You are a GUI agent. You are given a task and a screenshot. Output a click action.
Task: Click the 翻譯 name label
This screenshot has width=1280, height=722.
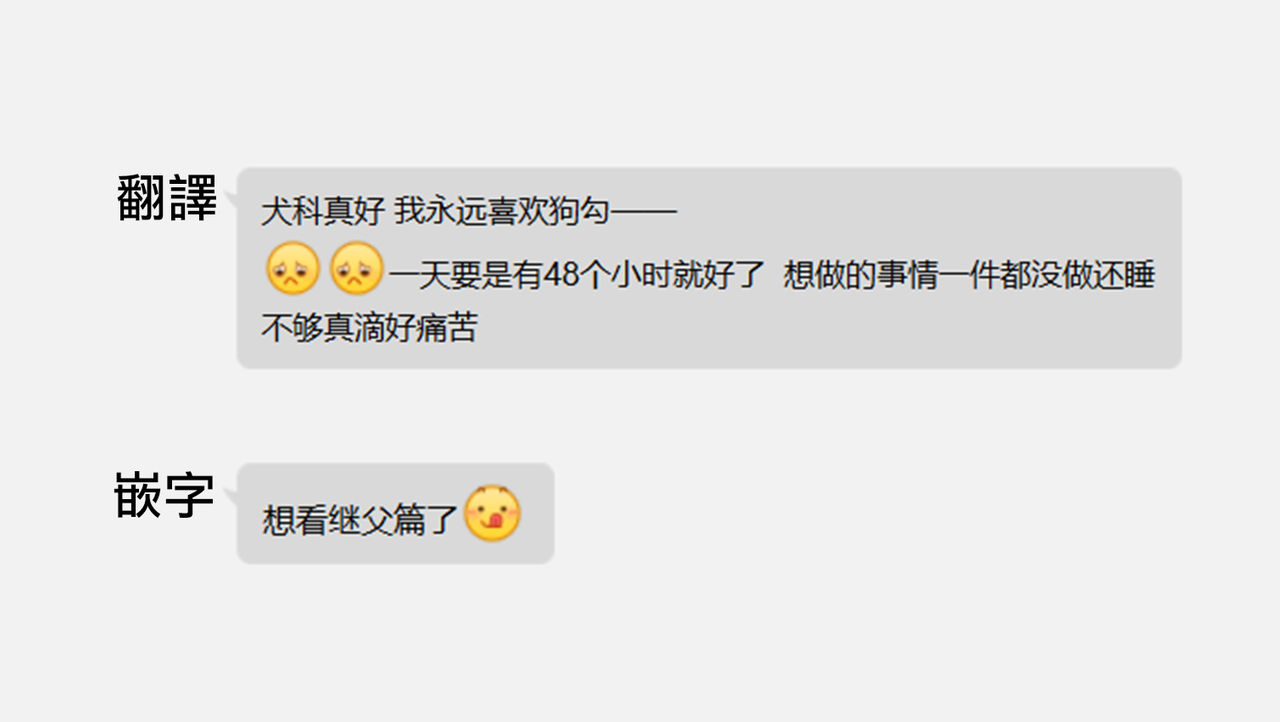[167, 198]
